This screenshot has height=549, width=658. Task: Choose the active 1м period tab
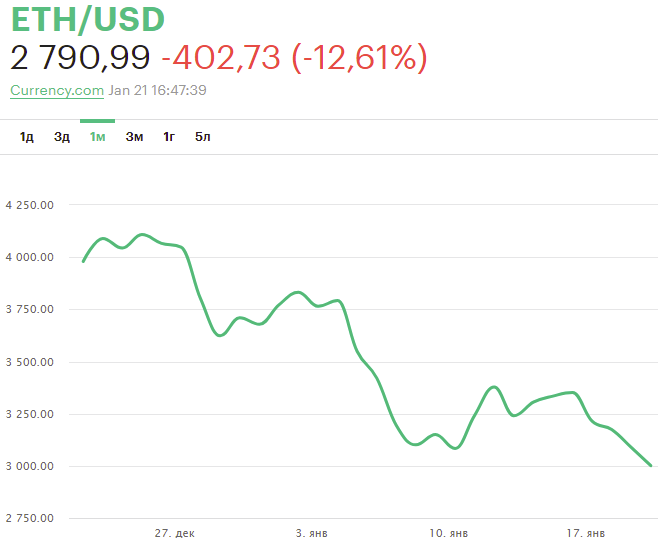pos(97,137)
